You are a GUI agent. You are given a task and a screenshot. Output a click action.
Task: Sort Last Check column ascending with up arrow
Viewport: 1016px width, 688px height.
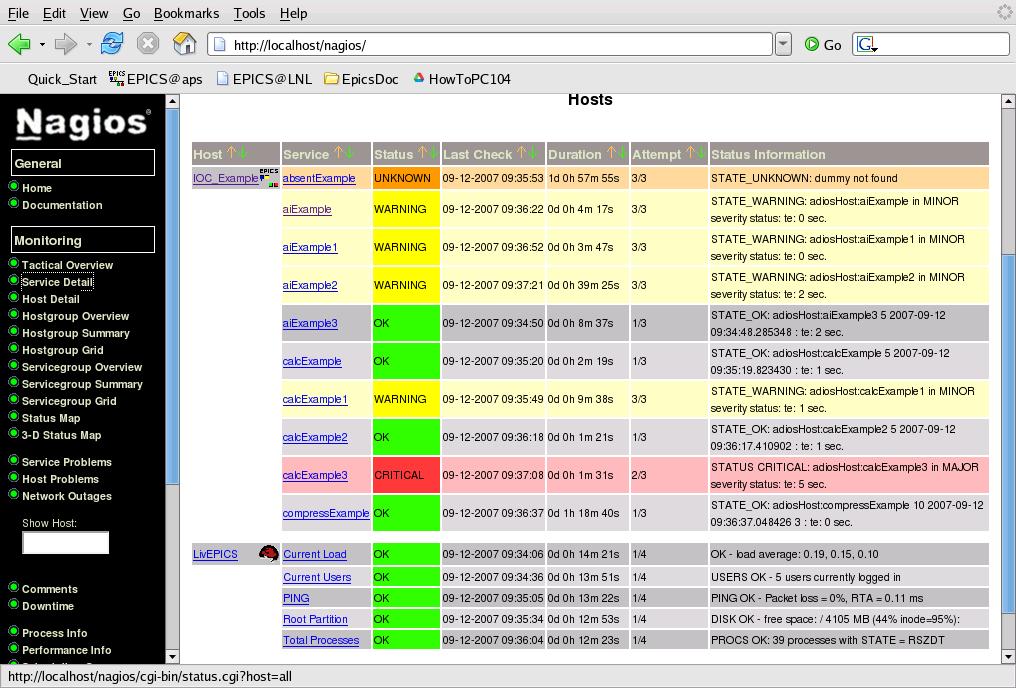point(522,153)
